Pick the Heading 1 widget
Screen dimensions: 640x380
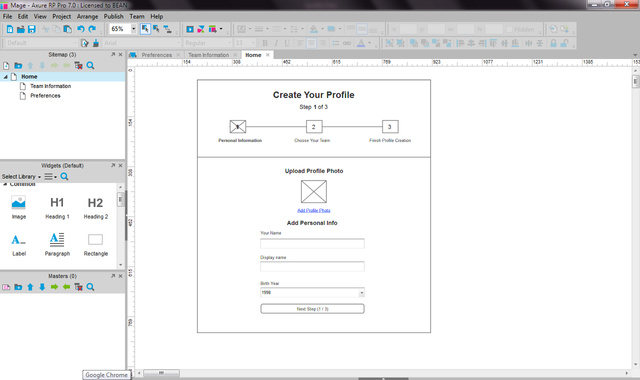[57, 207]
